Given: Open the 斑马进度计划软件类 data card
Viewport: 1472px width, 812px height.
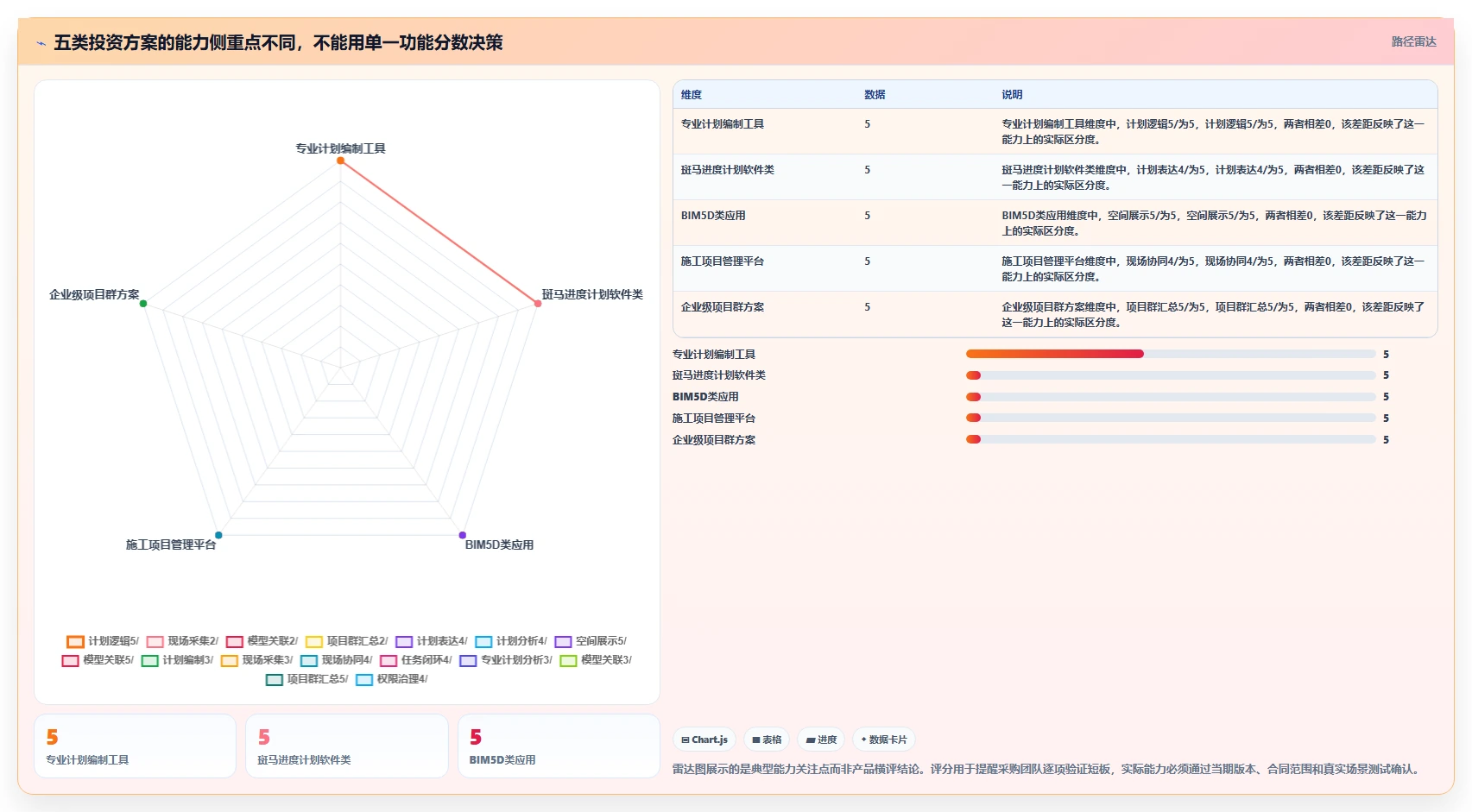Looking at the screenshot, I should (x=347, y=746).
